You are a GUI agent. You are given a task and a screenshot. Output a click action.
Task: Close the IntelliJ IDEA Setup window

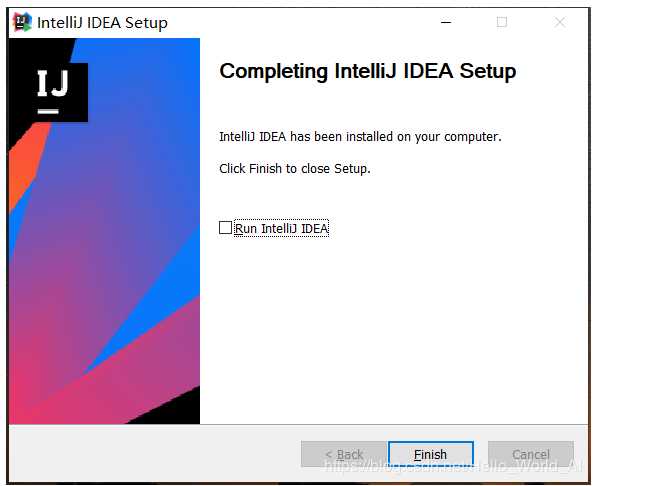click(560, 22)
